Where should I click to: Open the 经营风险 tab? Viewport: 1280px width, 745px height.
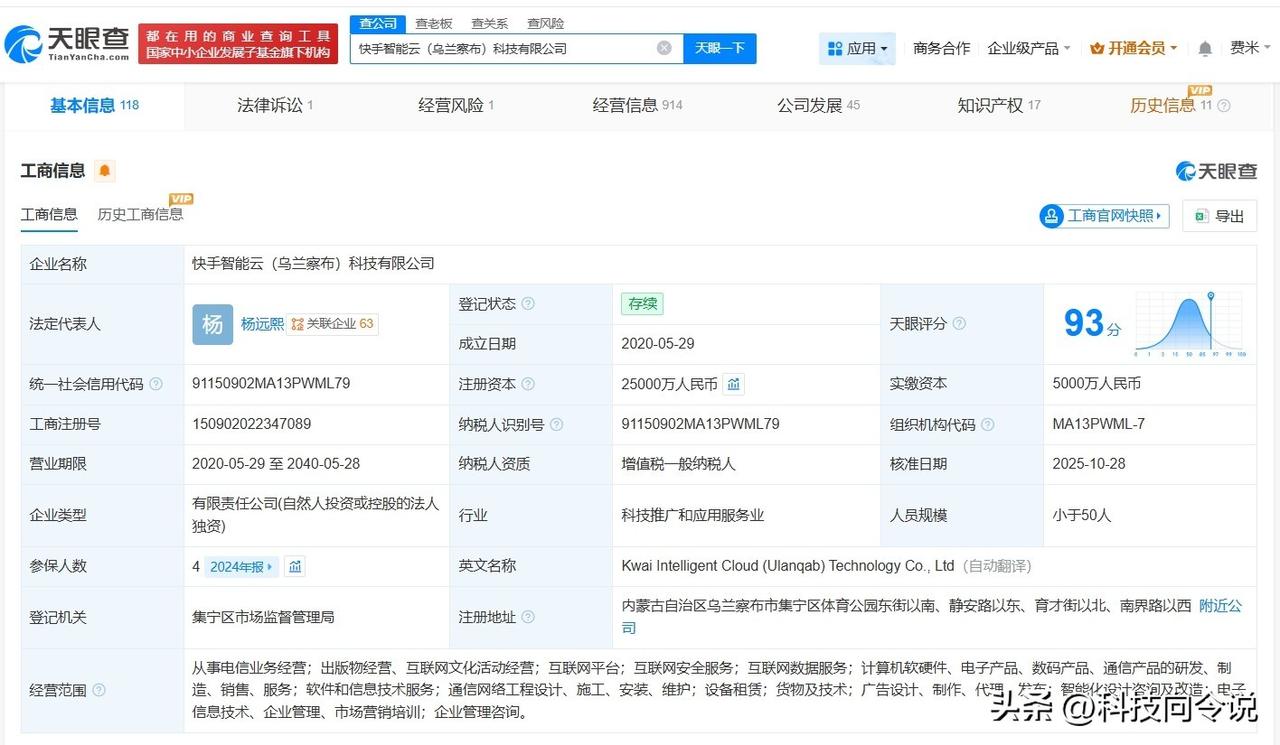456,106
